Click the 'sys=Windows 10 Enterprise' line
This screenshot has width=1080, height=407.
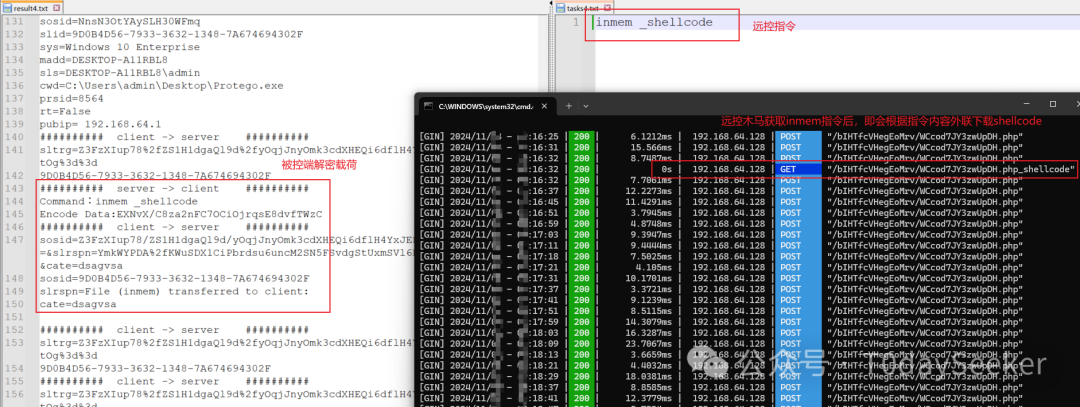point(119,47)
